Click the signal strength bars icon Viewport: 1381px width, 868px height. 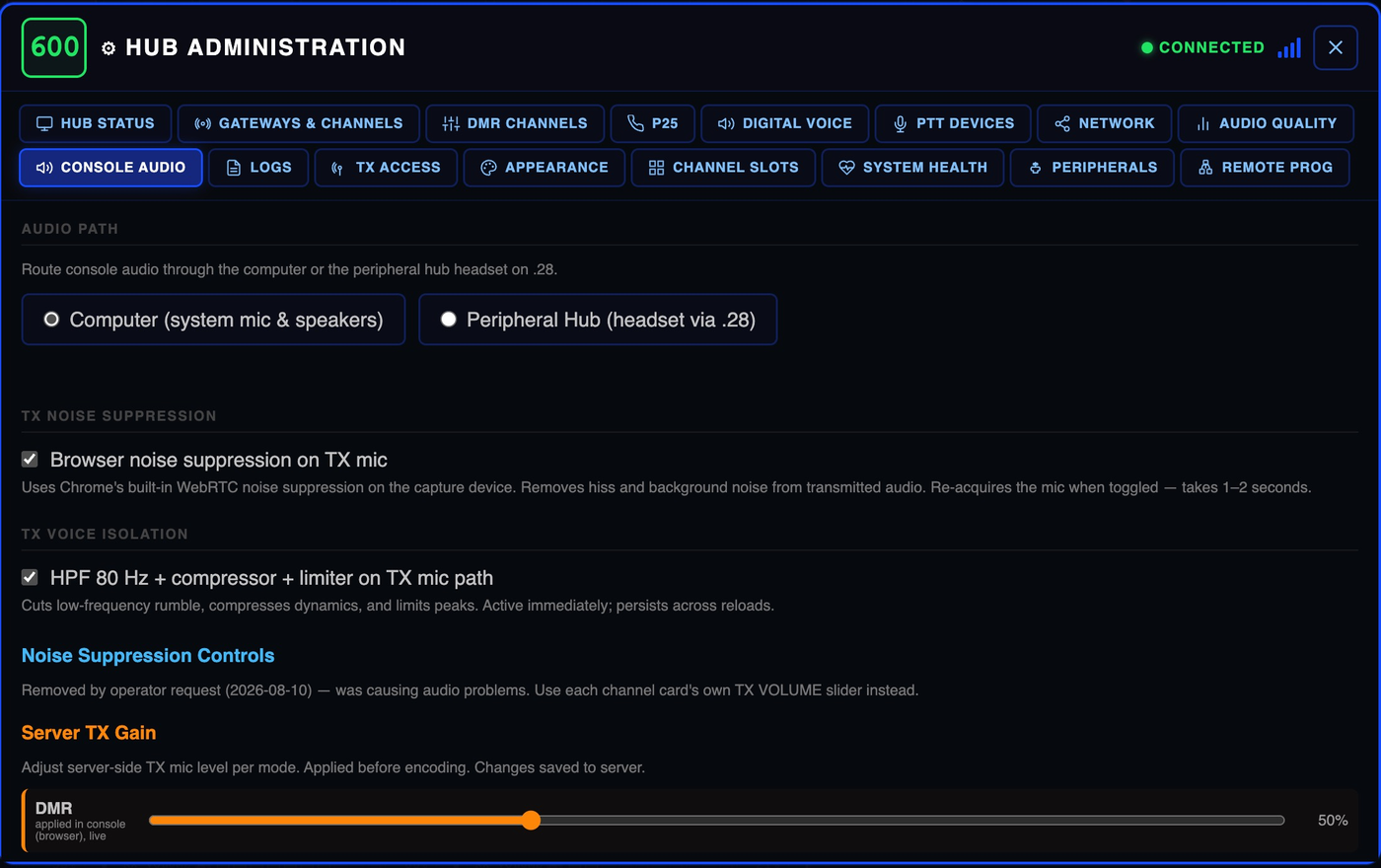click(1289, 47)
